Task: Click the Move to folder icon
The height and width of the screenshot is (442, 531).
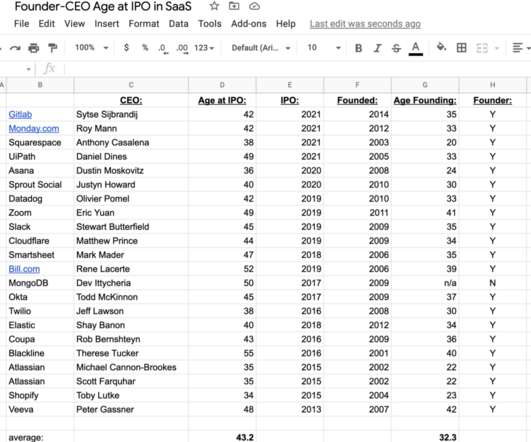Action: click(234, 6)
